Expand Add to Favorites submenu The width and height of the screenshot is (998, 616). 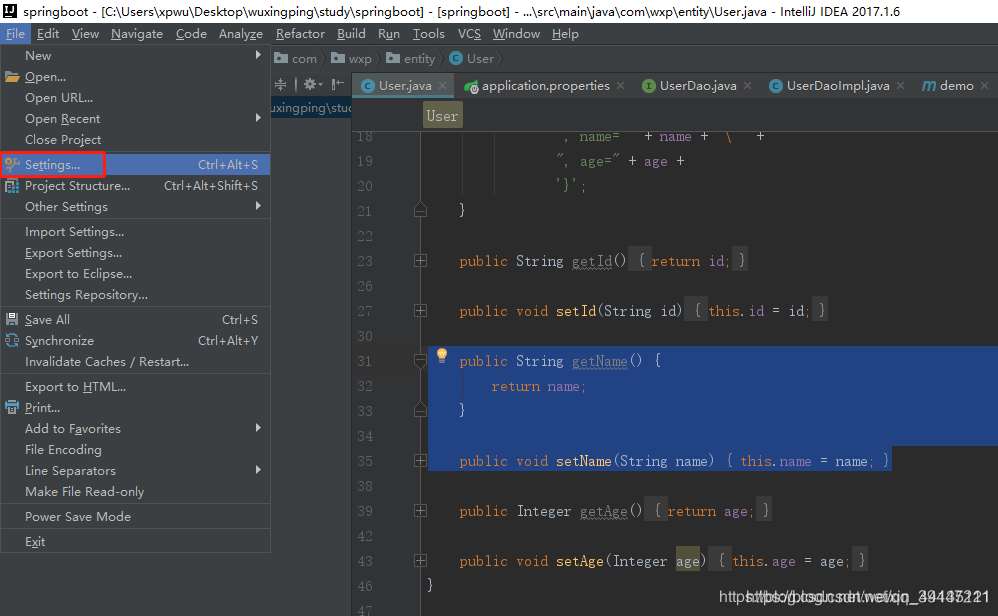[x=136, y=428]
